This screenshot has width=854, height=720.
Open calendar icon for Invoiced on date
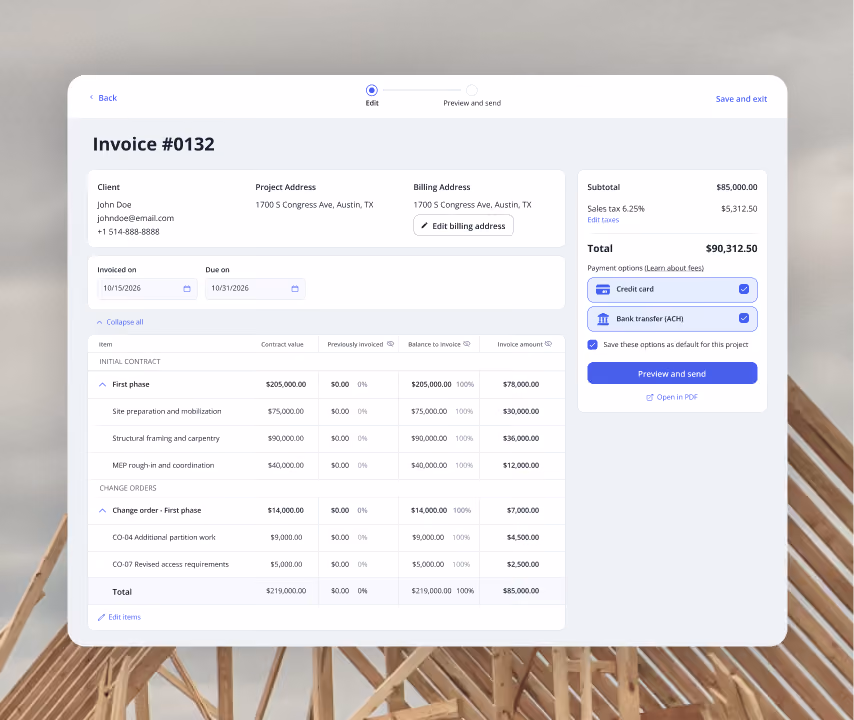pos(187,289)
